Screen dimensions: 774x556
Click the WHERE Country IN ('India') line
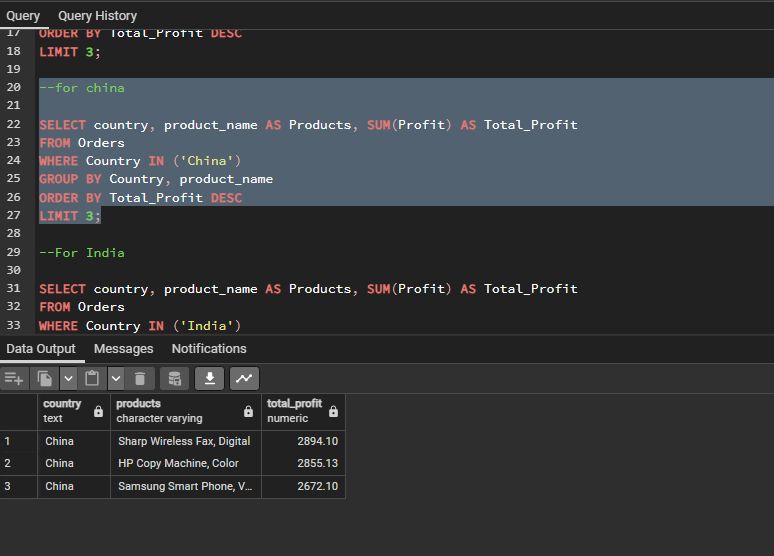140,326
